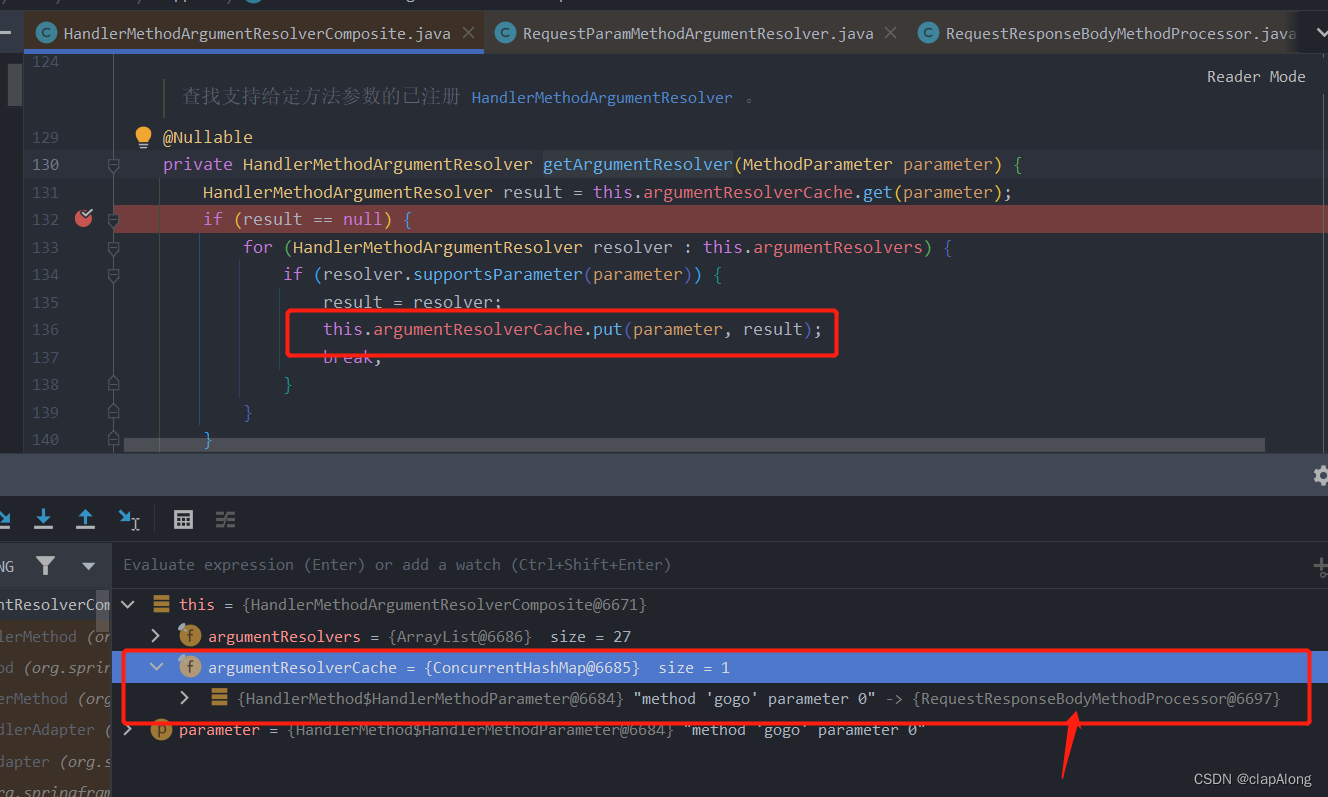Image resolution: width=1328 pixels, height=797 pixels.
Task: Switch to HandlerMethodArgumentResolverComposite.java tab
Action: [x=255, y=34]
